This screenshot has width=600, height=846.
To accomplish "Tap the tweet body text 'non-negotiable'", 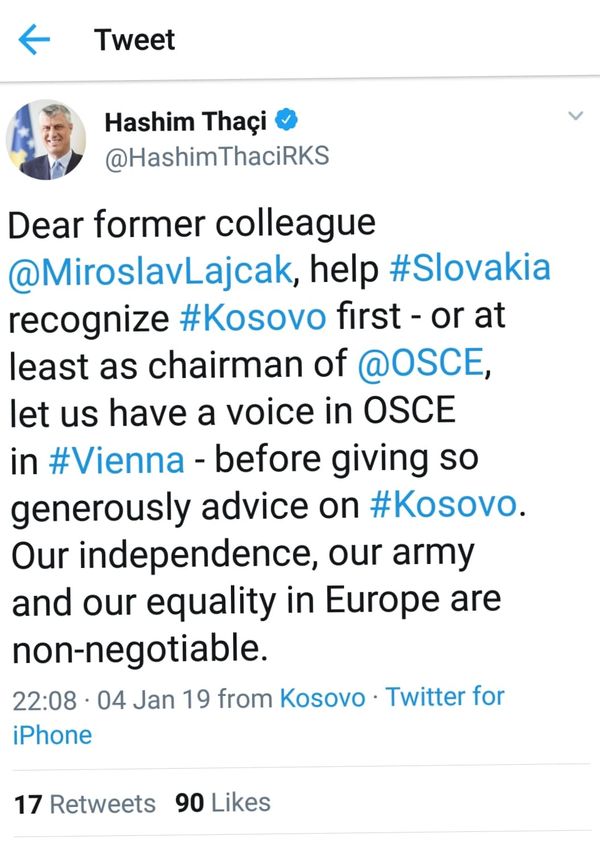I will click(140, 650).
